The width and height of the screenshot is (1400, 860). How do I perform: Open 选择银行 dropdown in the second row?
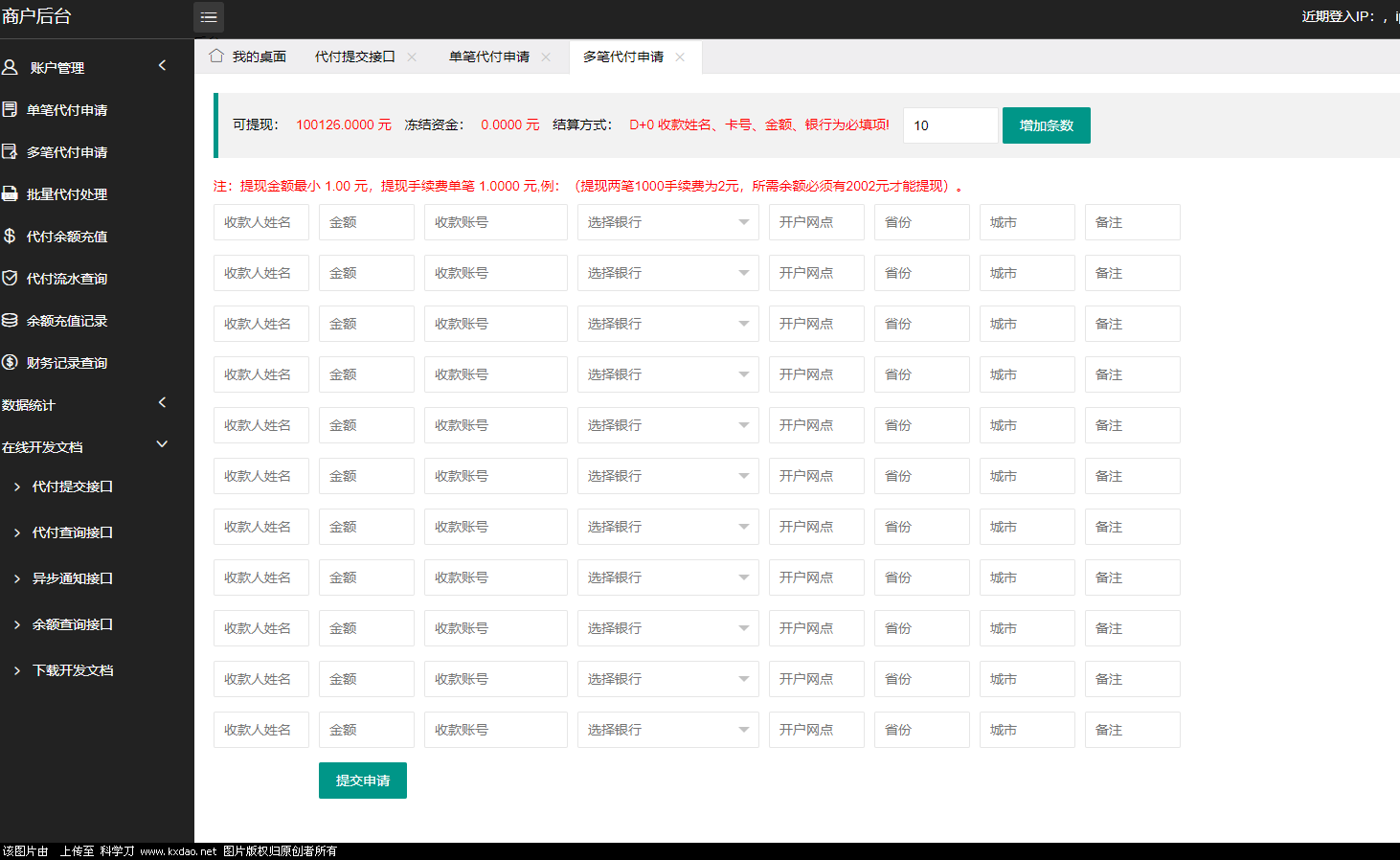pyautogui.click(x=668, y=273)
